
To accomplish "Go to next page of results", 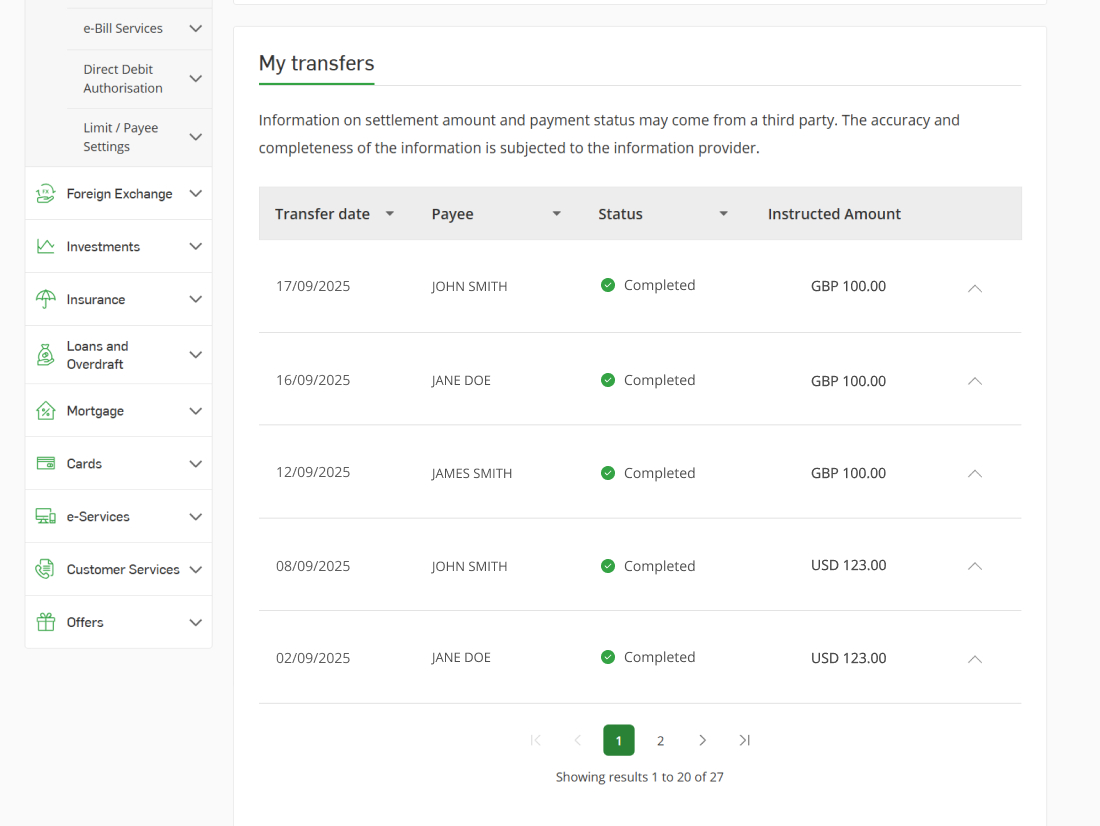I will coord(702,741).
